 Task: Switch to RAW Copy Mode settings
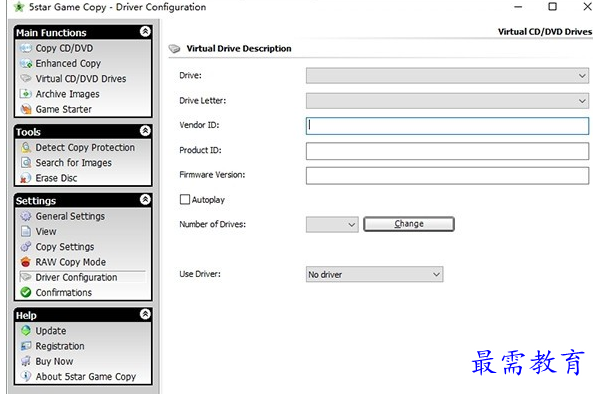coord(71,262)
